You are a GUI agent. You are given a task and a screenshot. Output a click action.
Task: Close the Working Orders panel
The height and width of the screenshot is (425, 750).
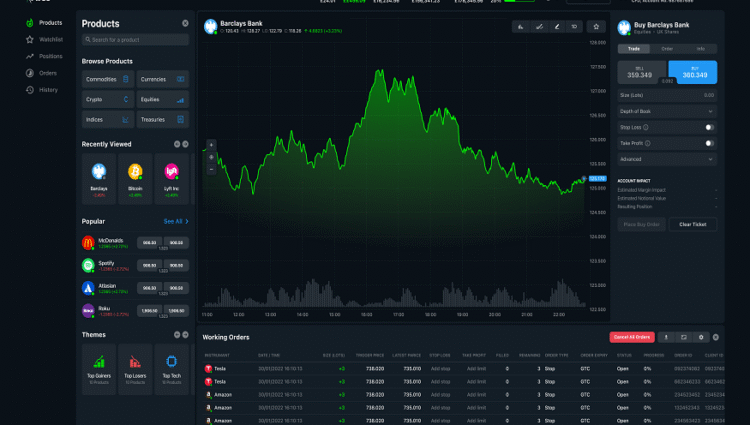click(716, 337)
